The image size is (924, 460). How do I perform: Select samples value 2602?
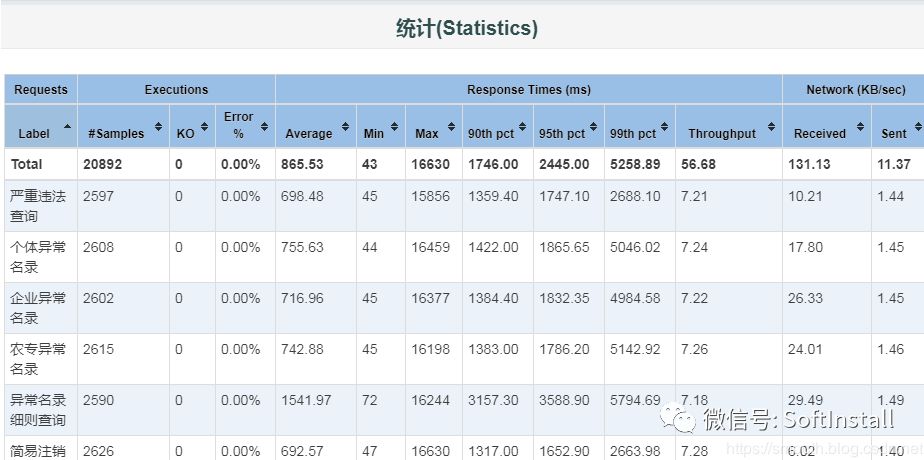pyautogui.click(x=98, y=299)
